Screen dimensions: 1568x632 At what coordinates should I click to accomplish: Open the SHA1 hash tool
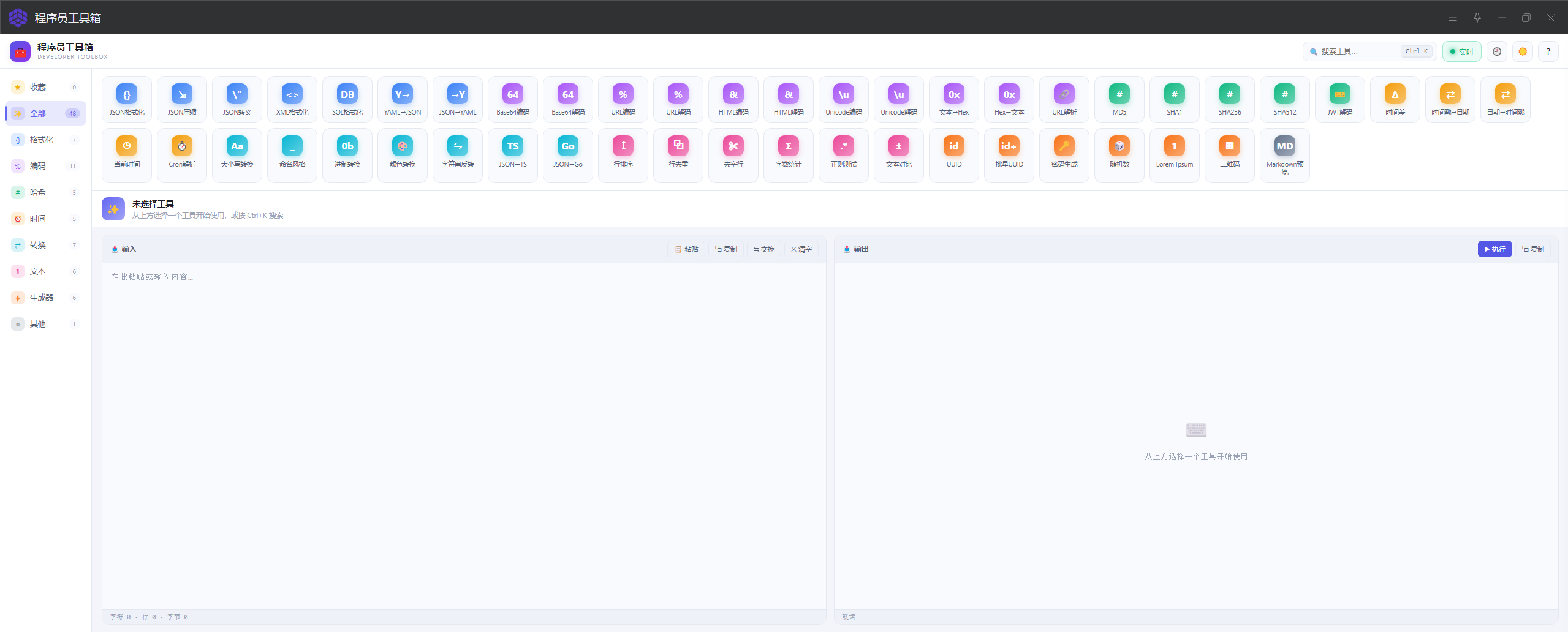[1175, 99]
